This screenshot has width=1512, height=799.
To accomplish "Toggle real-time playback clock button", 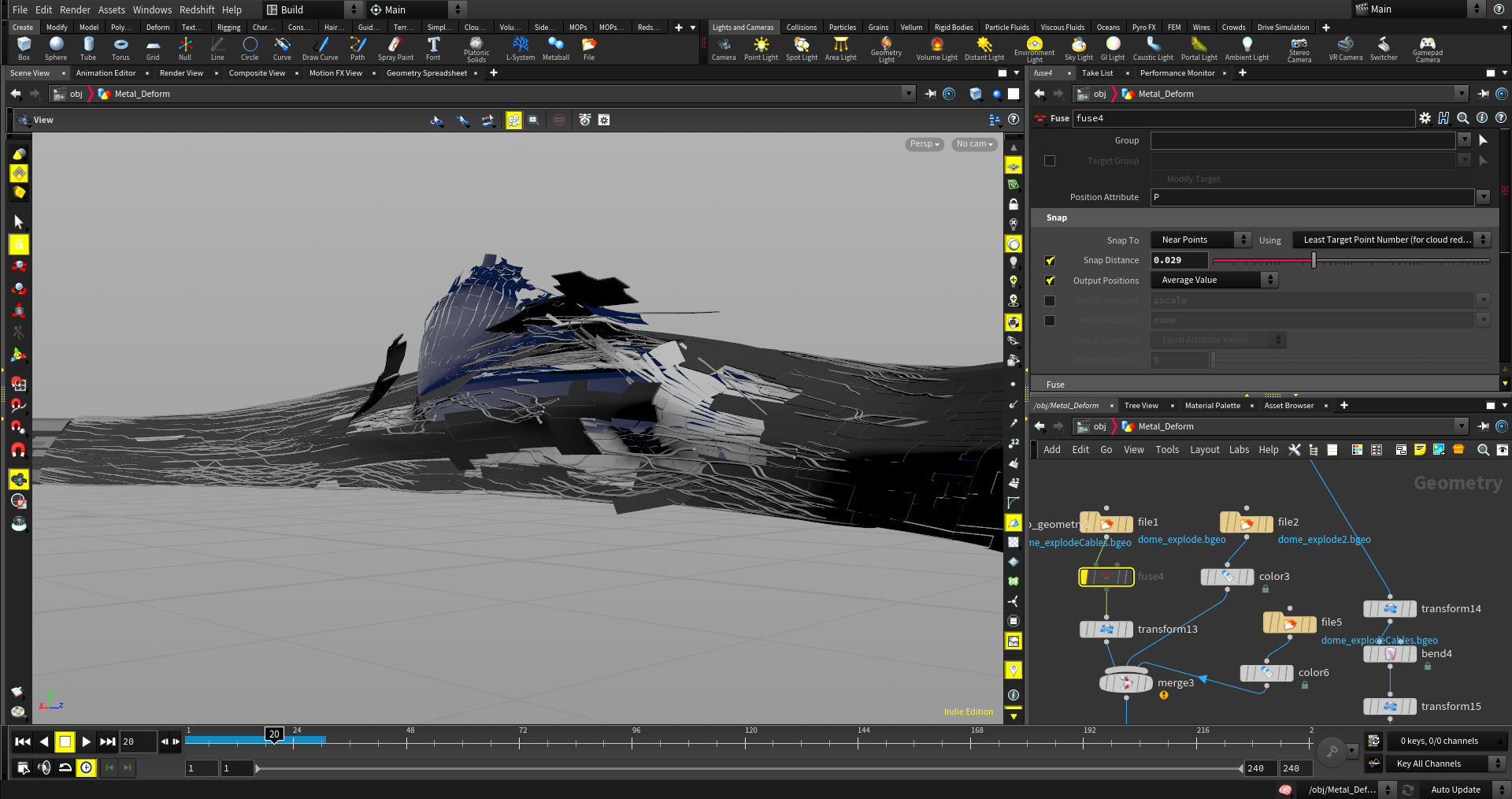I will pyautogui.click(x=86, y=767).
